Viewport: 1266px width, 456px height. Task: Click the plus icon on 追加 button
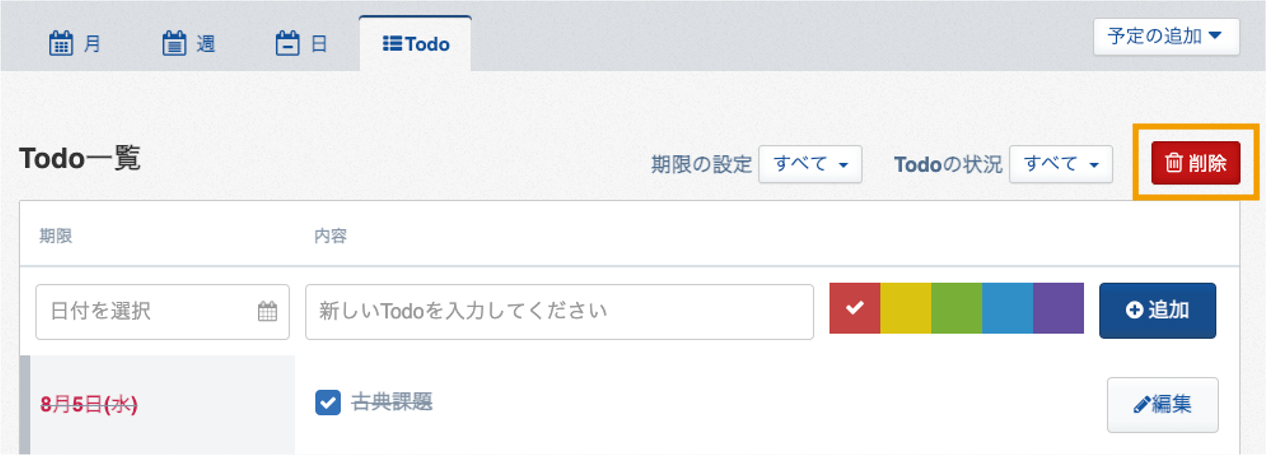pyautogui.click(x=1134, y=310)
